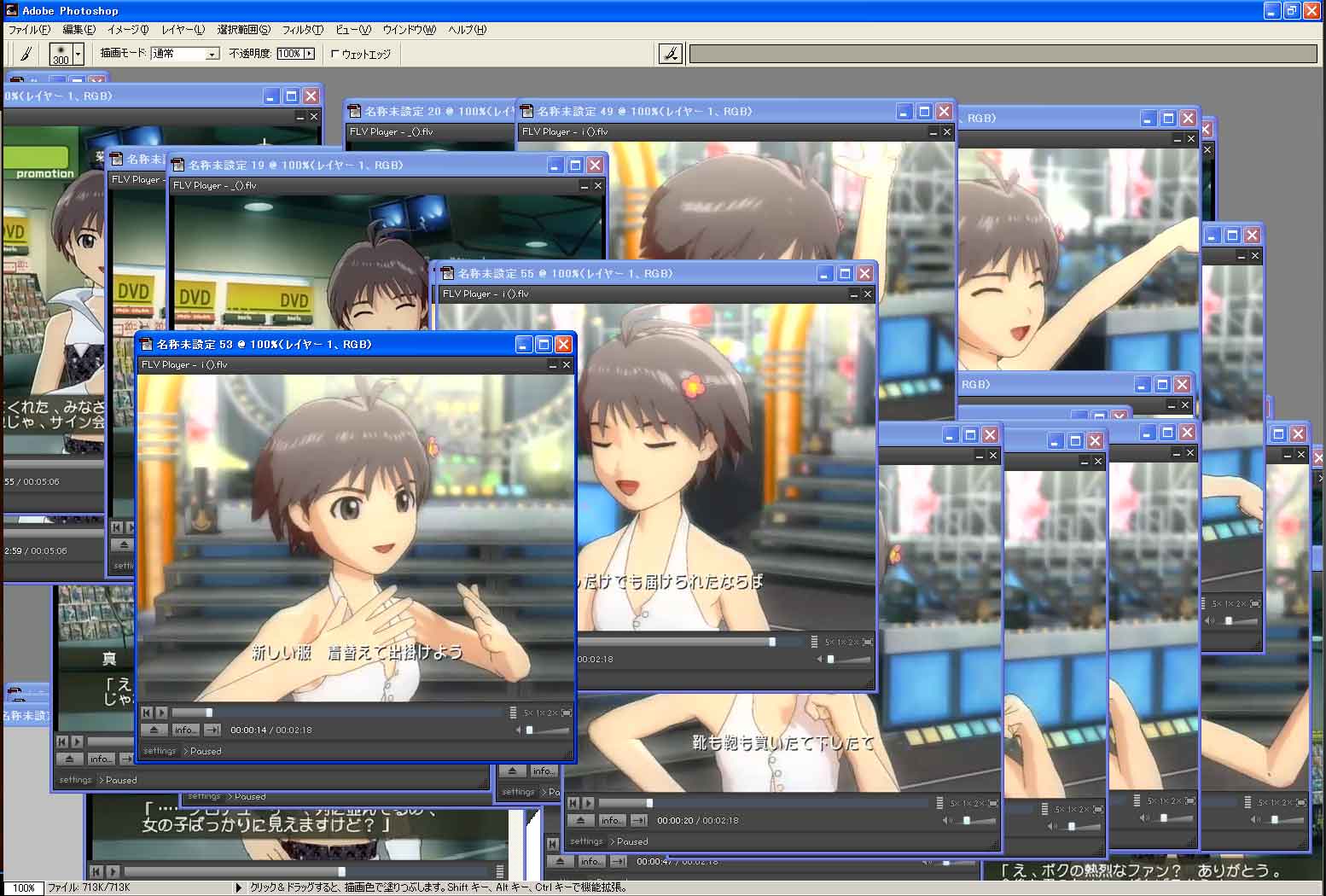
Task: Click the seek handle in 名称未設定 55 player
Action: click(x=772, y=642)
